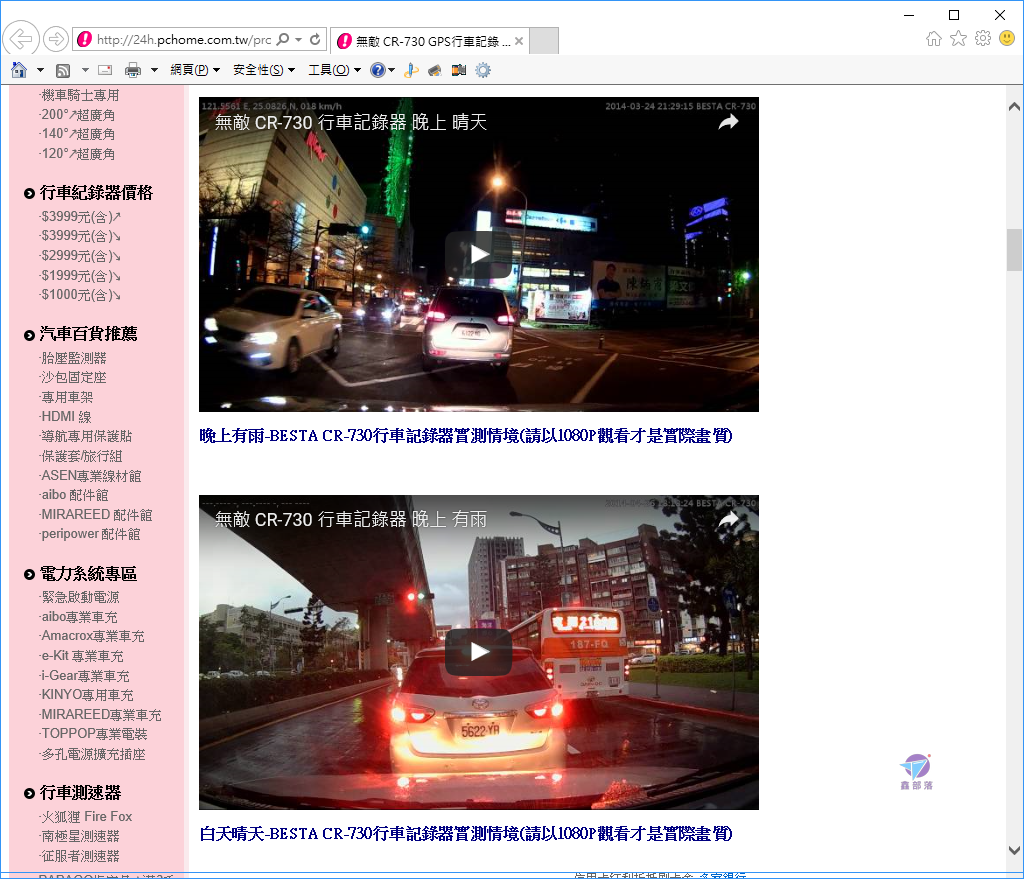
Task: Click the Read Mail toolbar icon
Action: 105,70
